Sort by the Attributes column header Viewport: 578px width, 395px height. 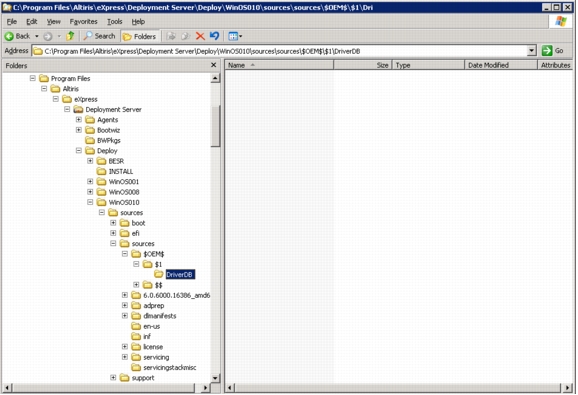pyautogui.click(x=555, y=65)
